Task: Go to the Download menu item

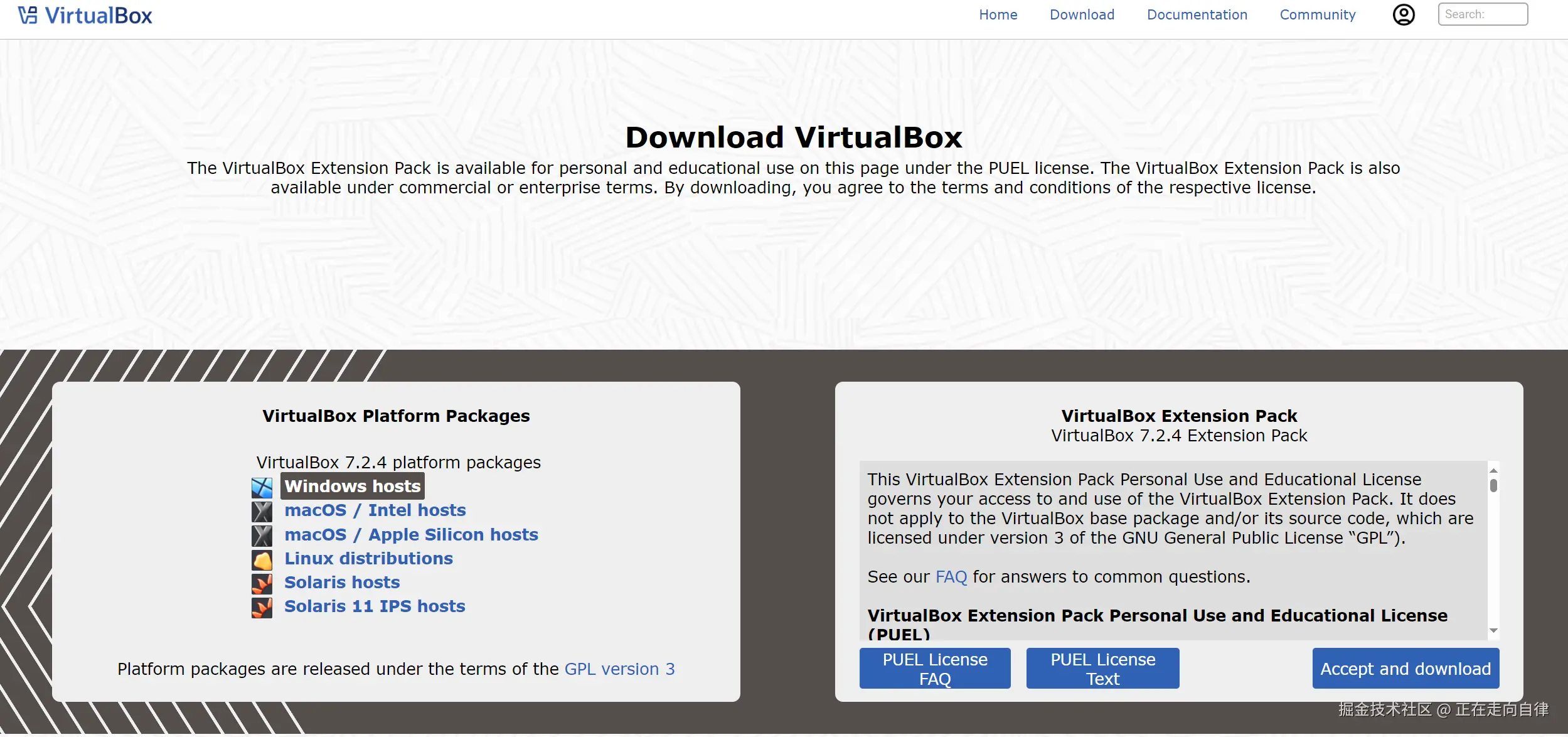Action: [1082, 14]
